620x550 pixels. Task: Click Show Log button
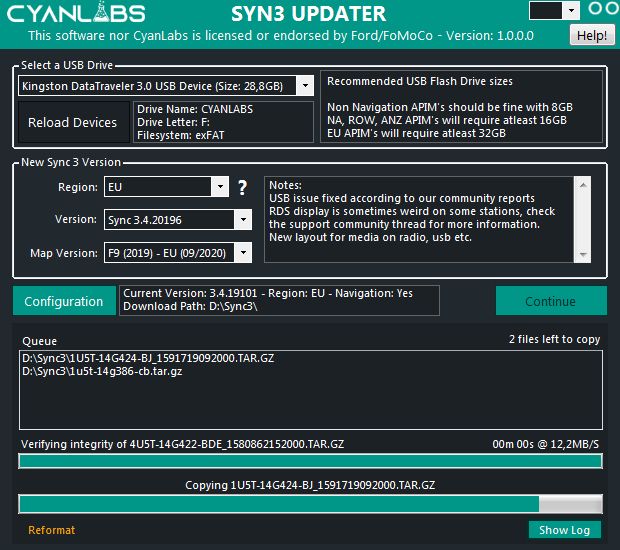565,530
